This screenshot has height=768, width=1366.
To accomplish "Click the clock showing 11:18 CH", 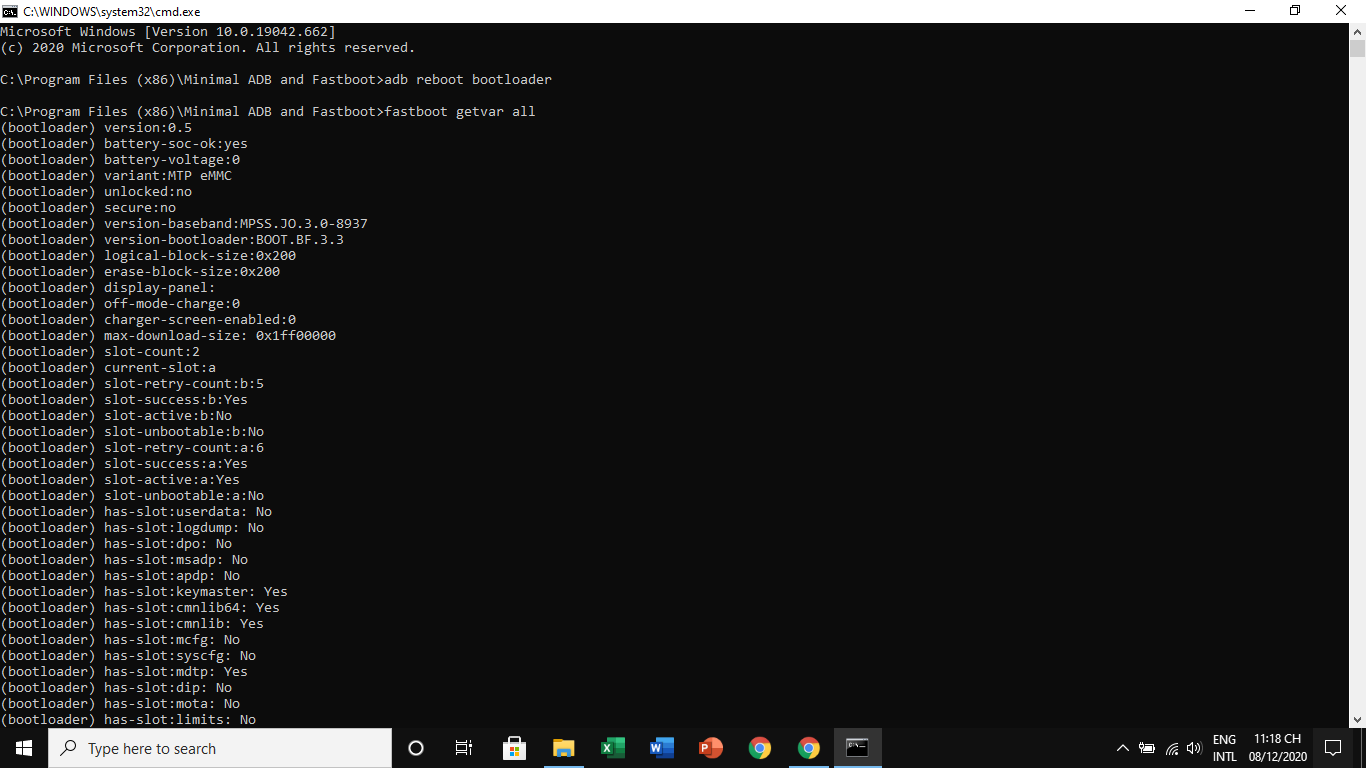I will [1277, 748].
